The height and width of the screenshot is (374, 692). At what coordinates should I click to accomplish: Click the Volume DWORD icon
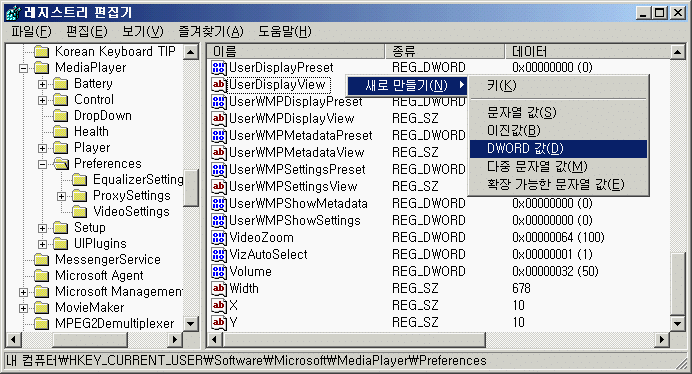pos(219,272)
